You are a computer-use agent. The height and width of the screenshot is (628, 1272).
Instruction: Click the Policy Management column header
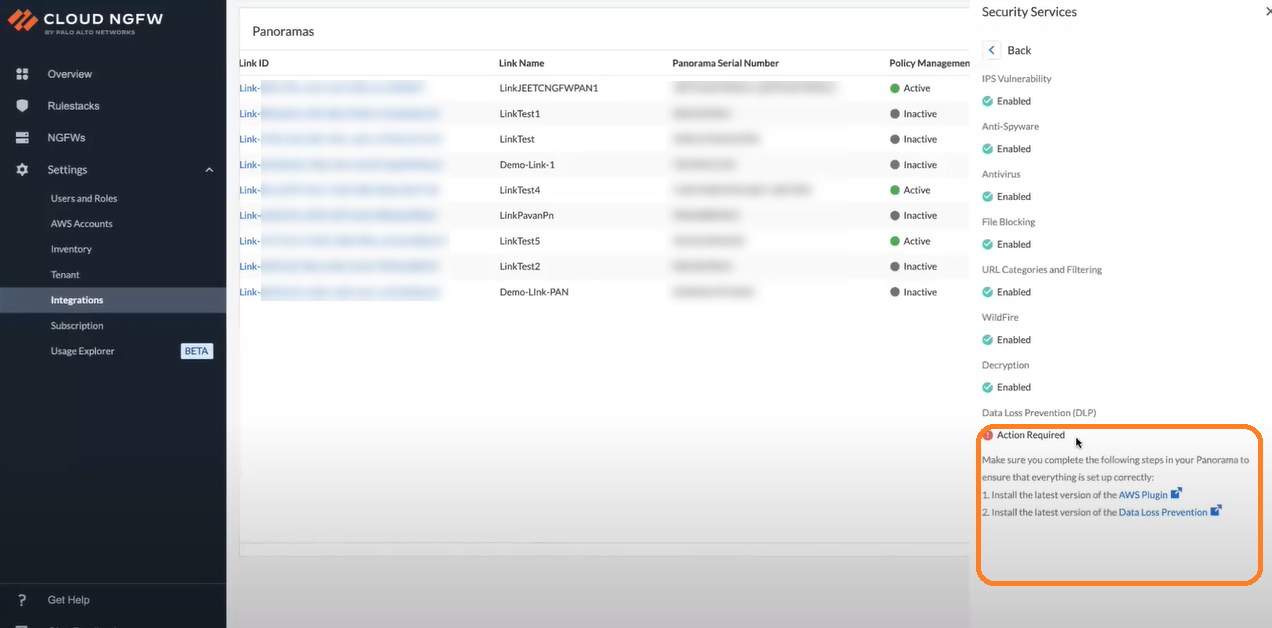pyautogui.click(x=929, y=63)
